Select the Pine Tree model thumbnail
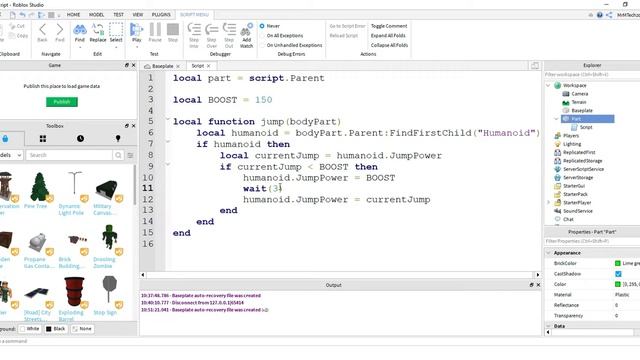 click(40, 187)
